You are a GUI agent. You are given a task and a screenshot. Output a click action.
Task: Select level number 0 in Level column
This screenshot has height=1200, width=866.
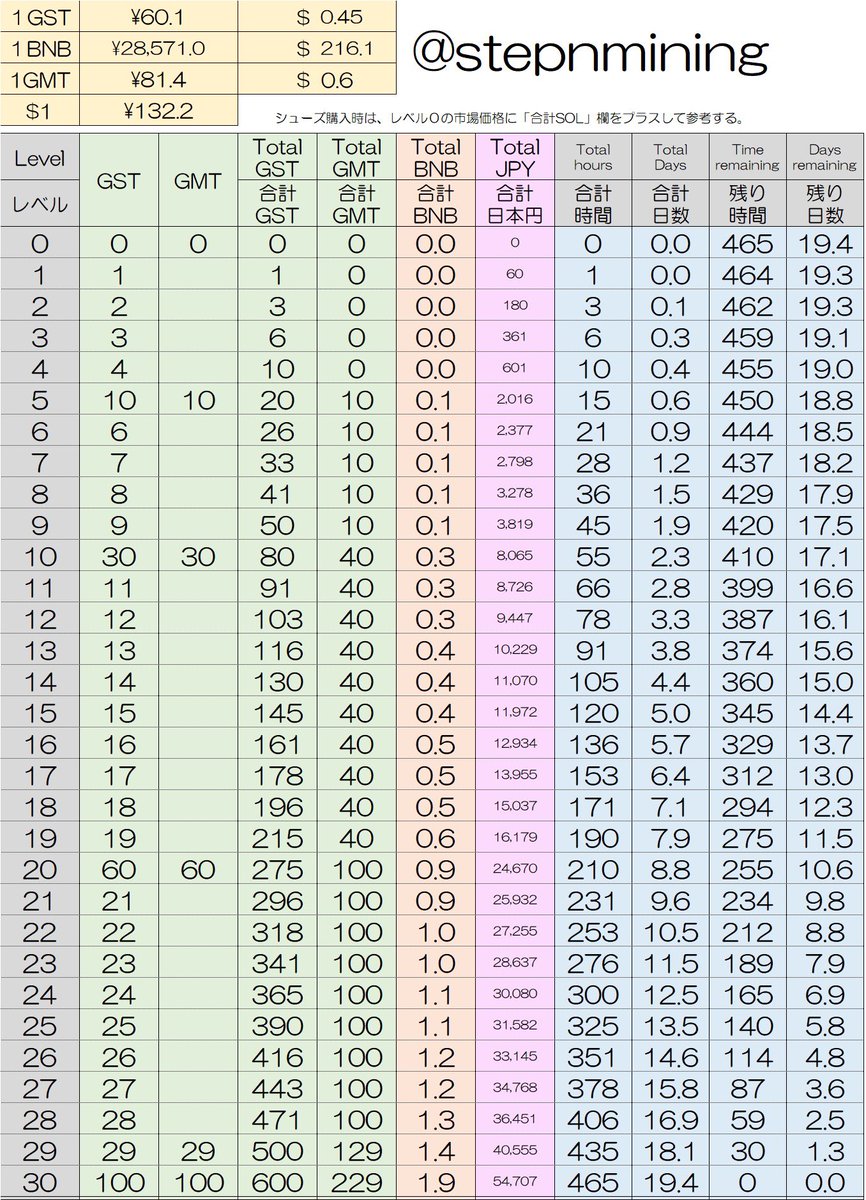tap(40, 244)
